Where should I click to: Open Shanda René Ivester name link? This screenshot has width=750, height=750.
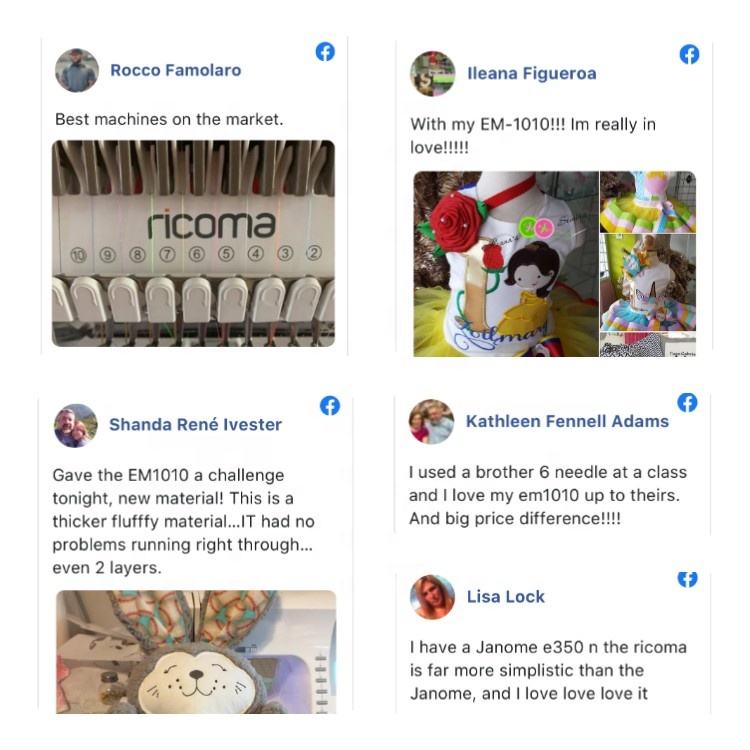(195, 425)
